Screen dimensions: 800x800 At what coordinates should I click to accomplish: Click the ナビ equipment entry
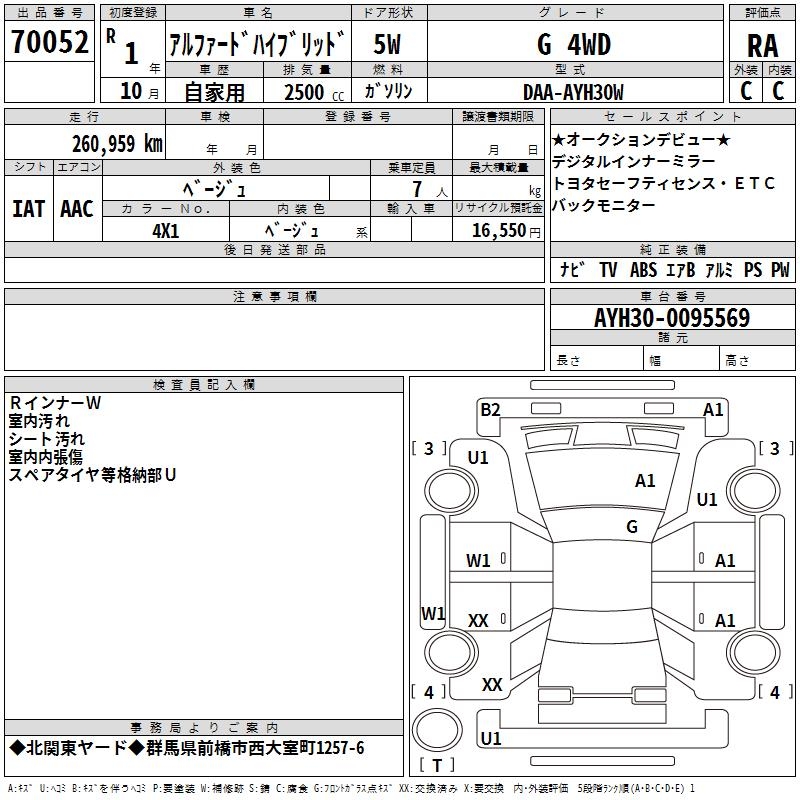click(572, 269)
